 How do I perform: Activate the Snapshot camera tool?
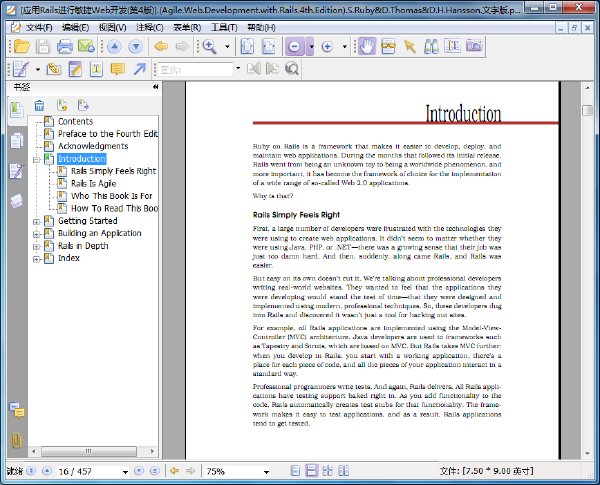474,46
